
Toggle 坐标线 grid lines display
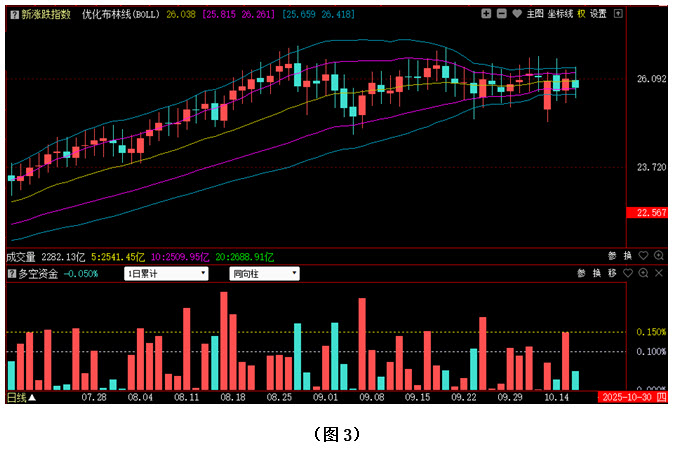560,14
